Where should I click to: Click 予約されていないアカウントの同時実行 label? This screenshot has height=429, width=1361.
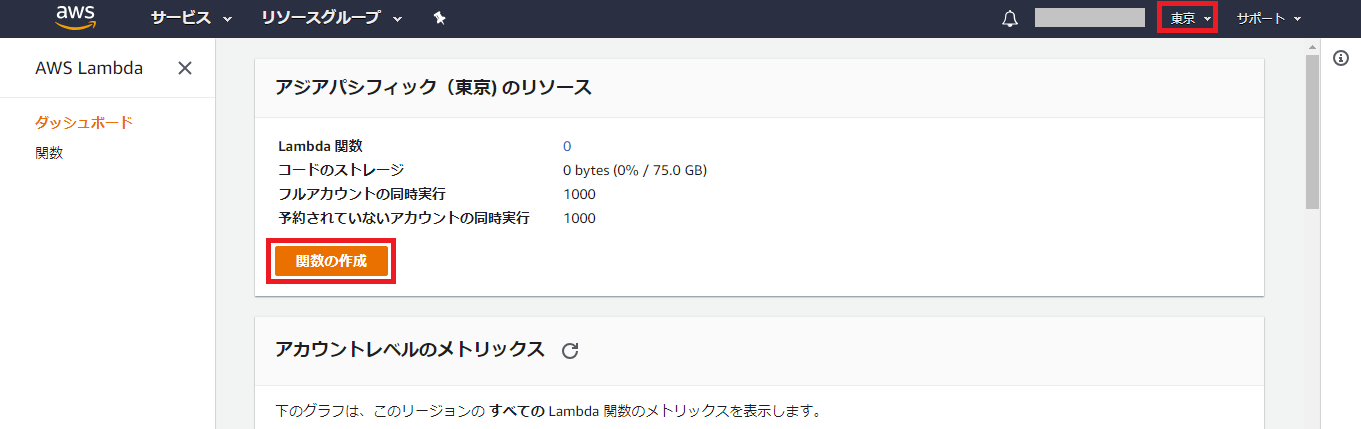point(404,218)
